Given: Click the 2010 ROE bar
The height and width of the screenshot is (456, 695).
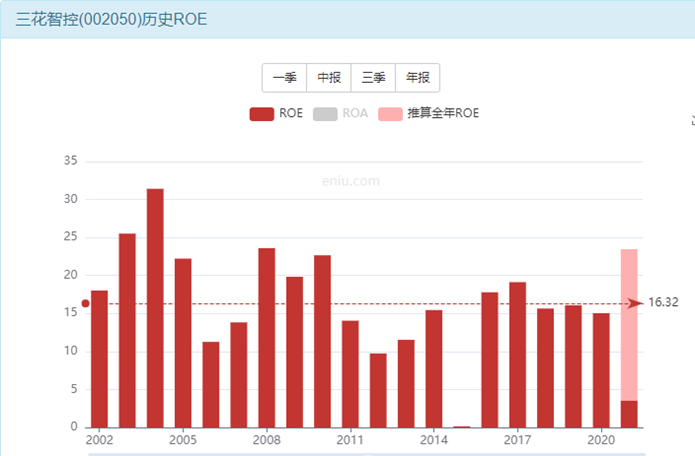Looking at the screenshot, I should (322, 341).
